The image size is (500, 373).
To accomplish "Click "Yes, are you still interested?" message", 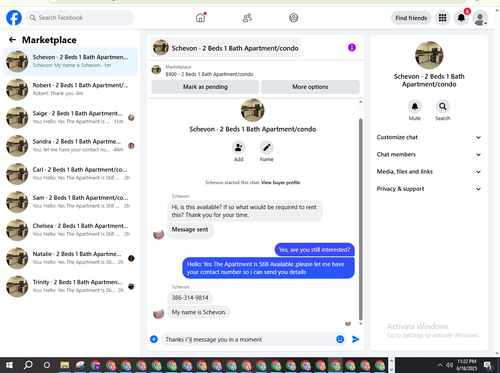I will pyautogui.click(x=314, y=250).
